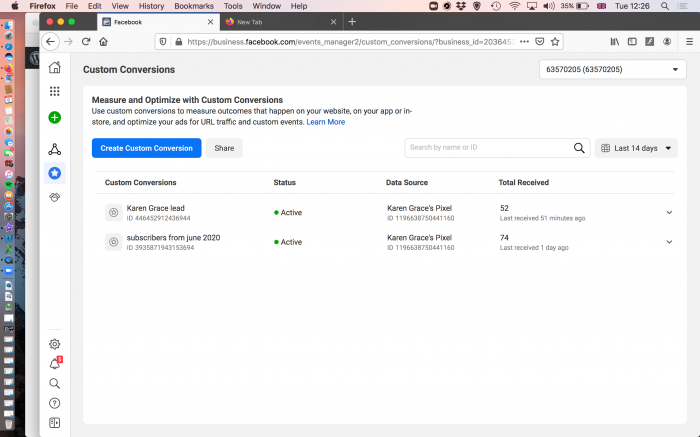Open the Help question mark icon

click(x=54, y=403)
